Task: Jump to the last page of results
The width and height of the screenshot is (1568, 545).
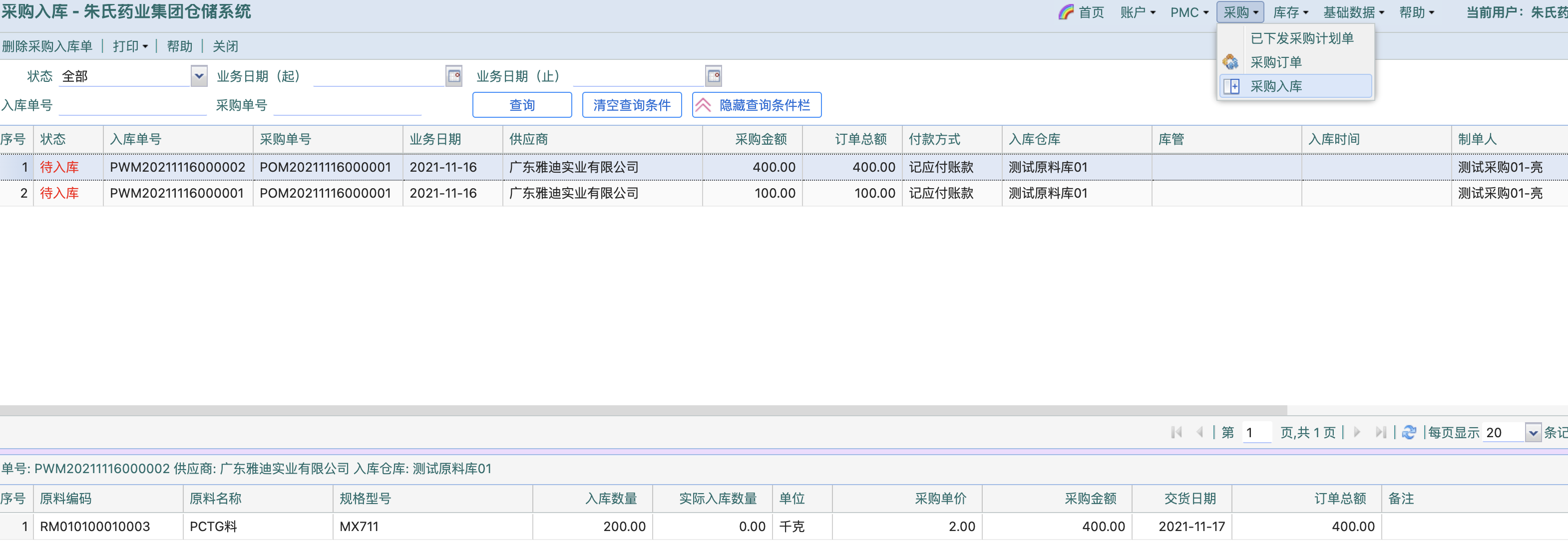Action: [1381, 433]
